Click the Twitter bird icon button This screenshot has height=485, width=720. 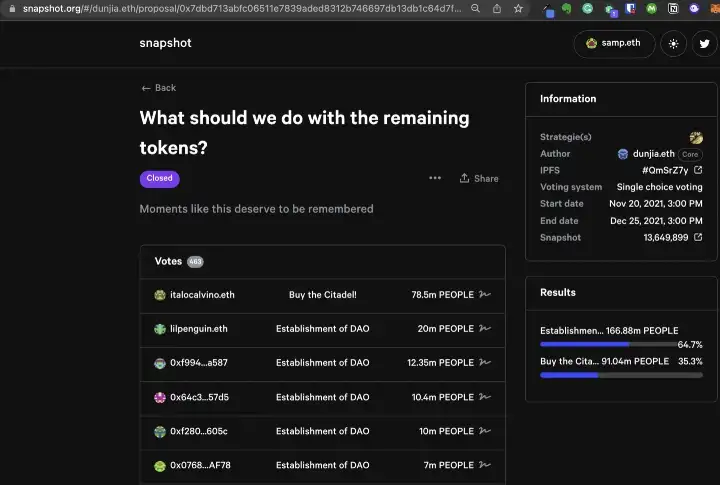pos(705,44)
